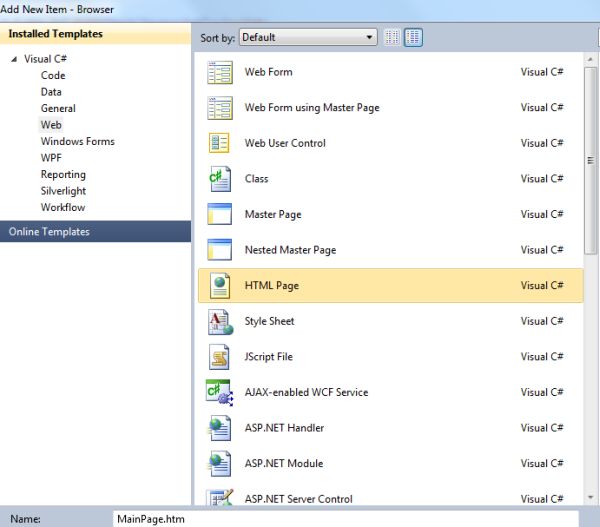Select the JScript File scroll icon

pyautogui.click(x=219, y=357)
